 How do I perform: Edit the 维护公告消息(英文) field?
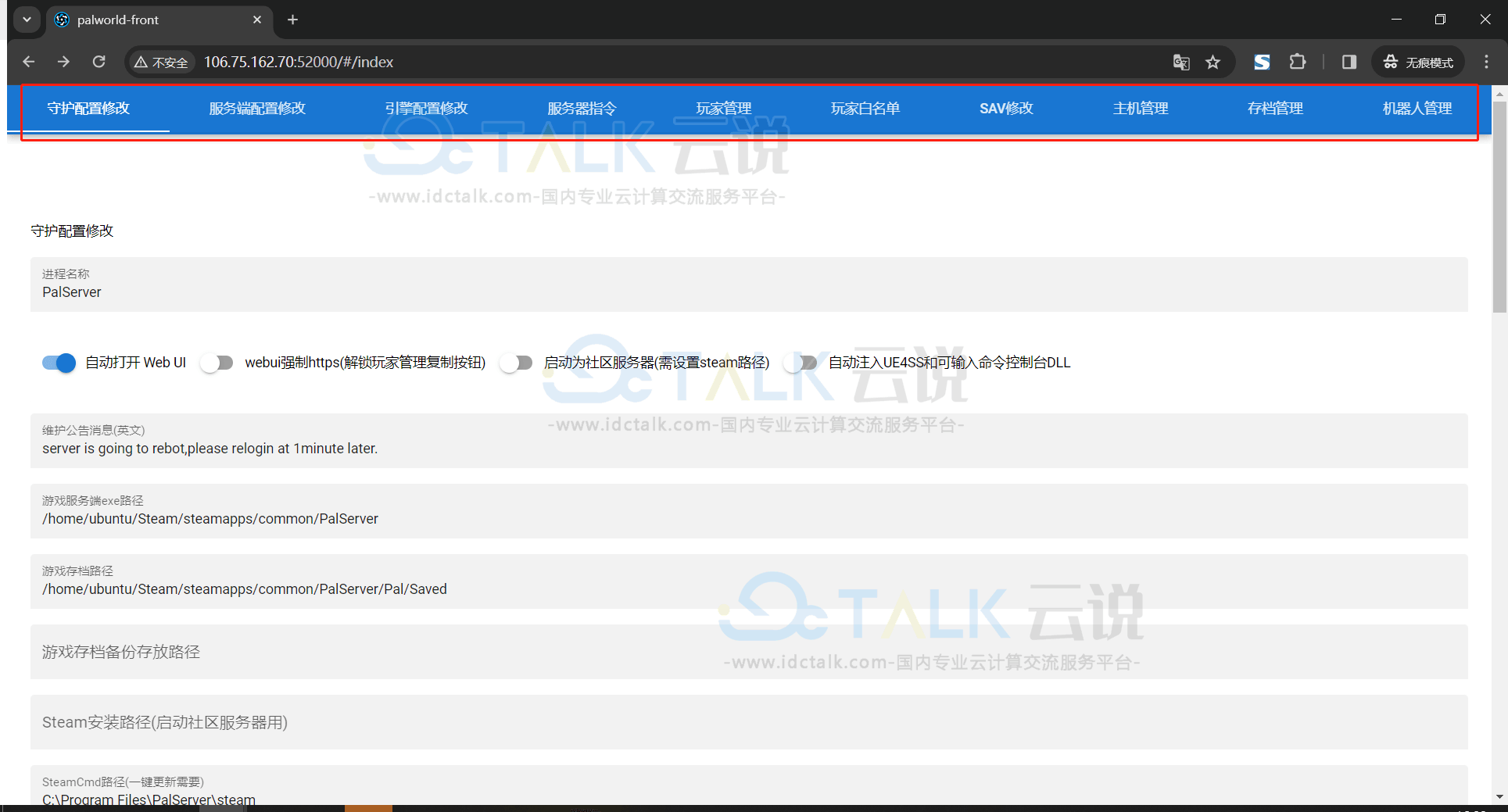tap(749, 441)
